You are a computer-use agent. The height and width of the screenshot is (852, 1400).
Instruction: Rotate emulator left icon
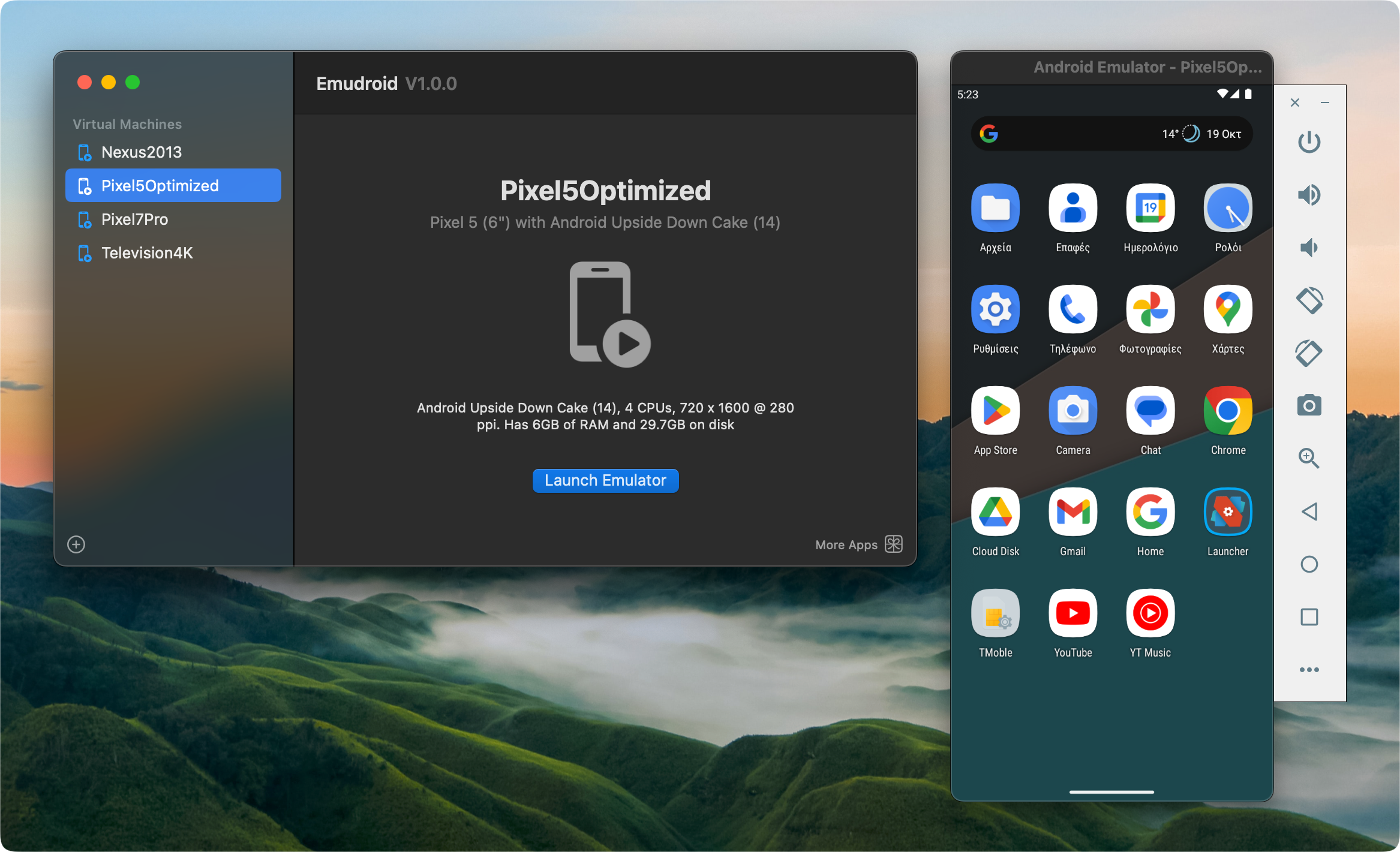coord(1309,300)
